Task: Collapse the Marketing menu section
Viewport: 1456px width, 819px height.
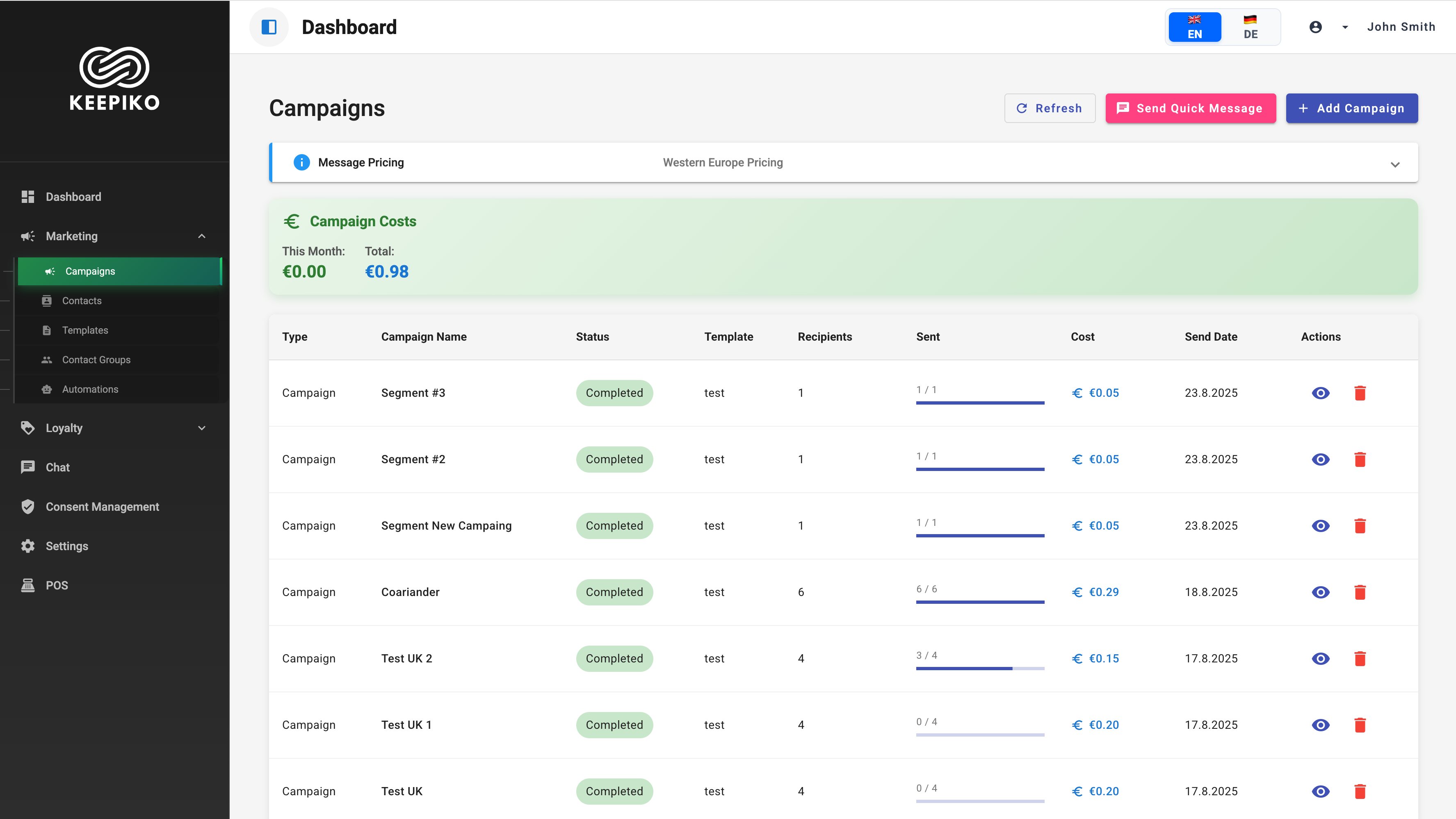Action: pos(202,236)
